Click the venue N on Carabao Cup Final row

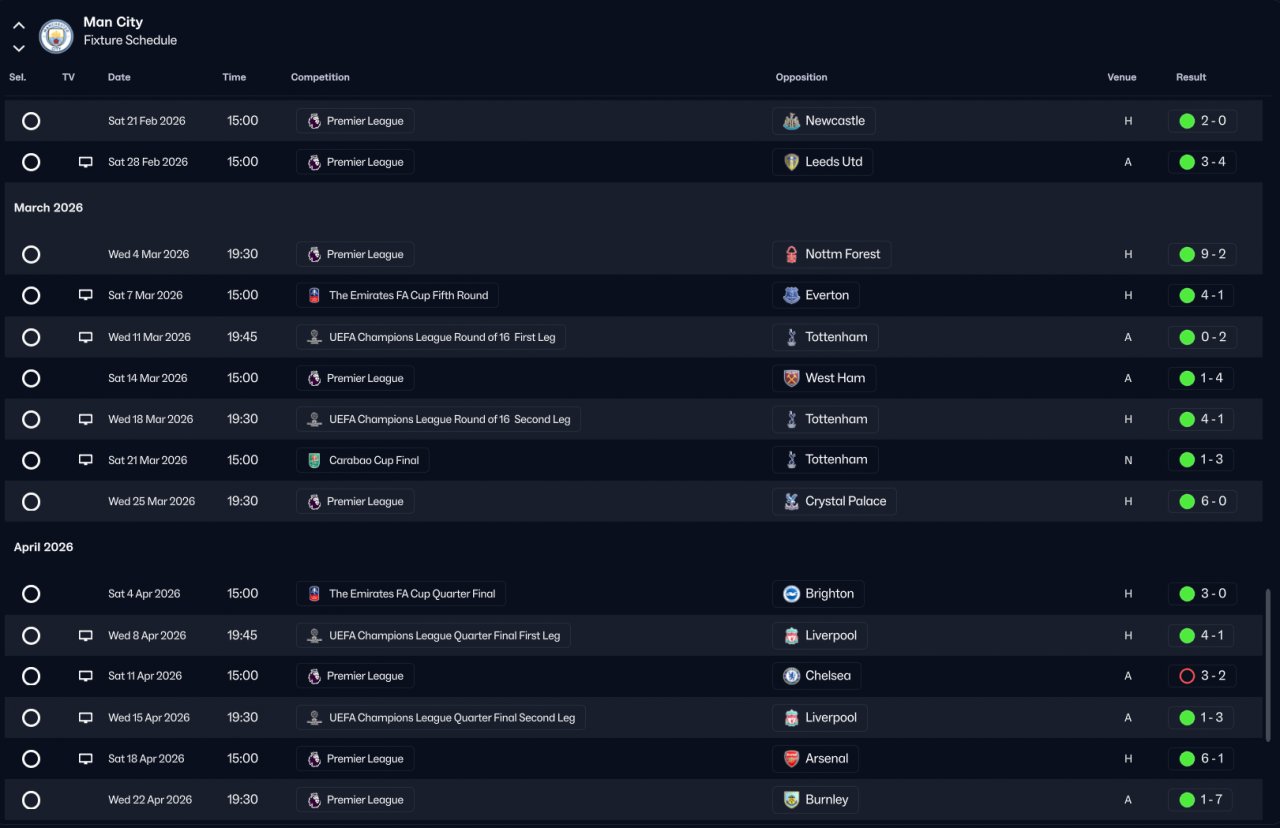pyautogui.click(x=1128, y=460)
